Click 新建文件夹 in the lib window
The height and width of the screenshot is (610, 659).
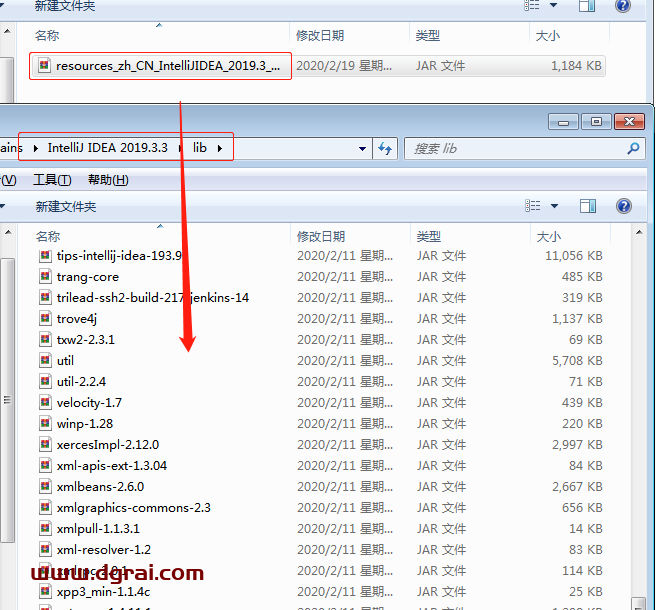pyautogui.click(x=66, y=206)
